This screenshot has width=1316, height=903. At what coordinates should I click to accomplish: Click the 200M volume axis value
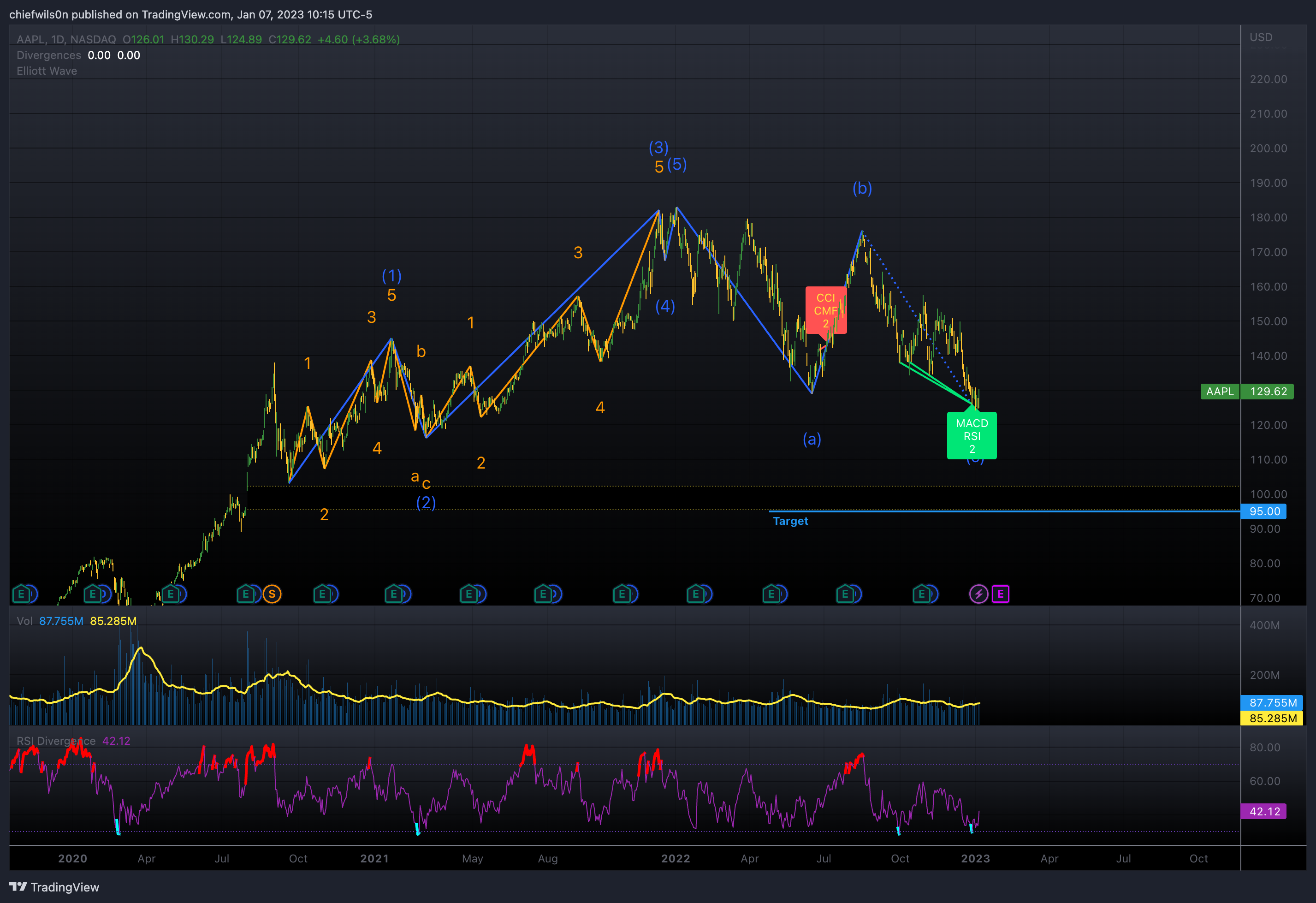coord(1264,675)
